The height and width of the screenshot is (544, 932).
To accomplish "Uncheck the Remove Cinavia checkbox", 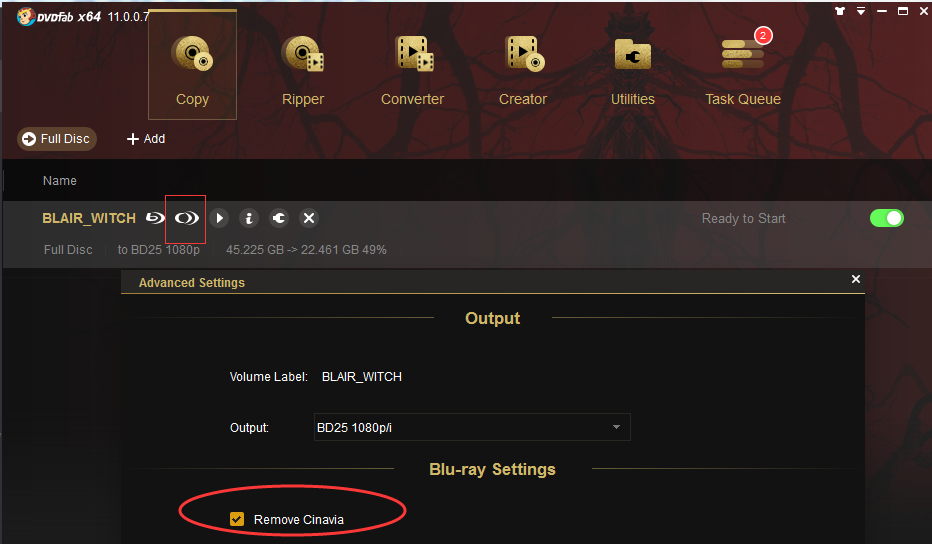I will pos(237,519).
